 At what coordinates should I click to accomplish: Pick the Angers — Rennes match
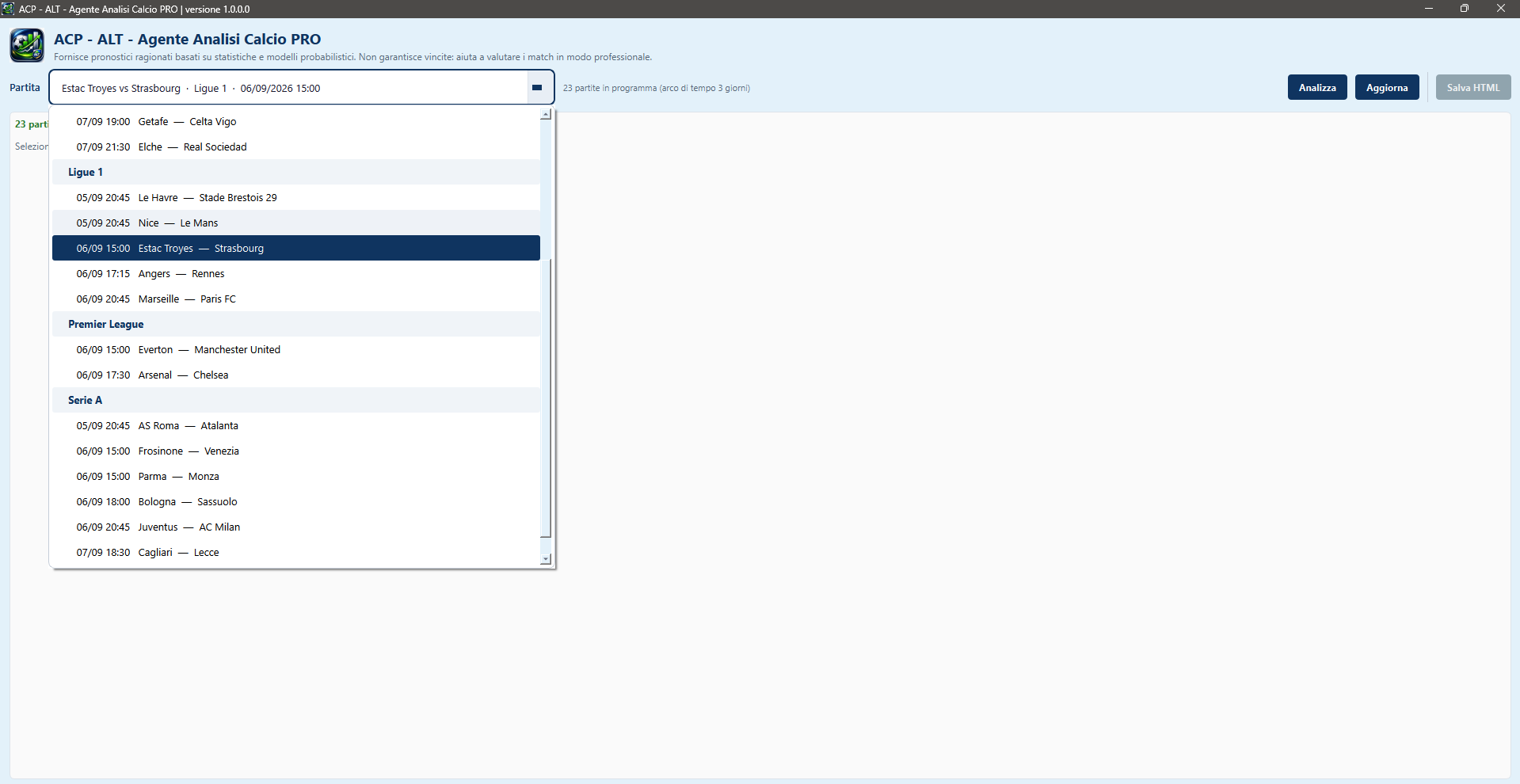point(296,273)
